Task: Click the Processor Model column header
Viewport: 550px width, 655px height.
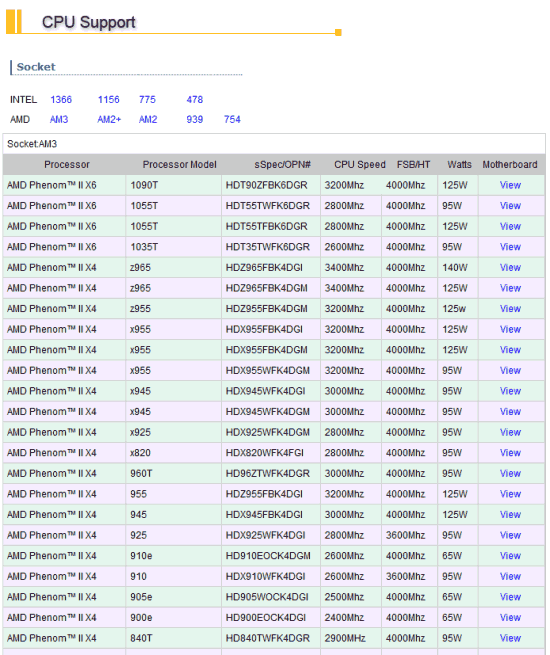Action: click(x=180, y=165)
